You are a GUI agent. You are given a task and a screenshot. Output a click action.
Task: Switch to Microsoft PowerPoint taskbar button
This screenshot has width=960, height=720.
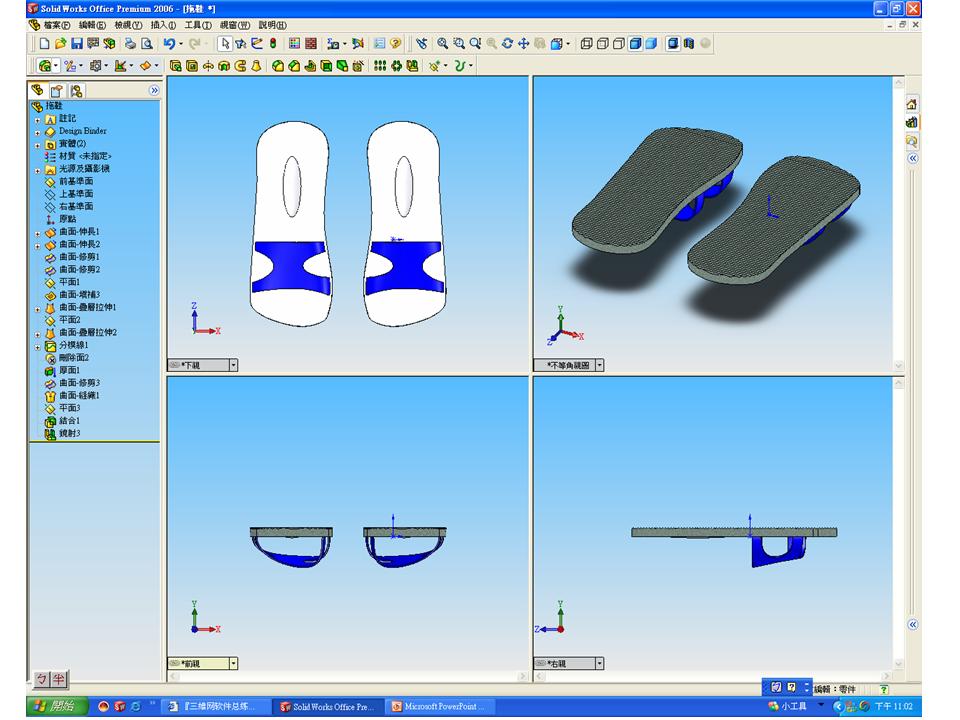438,706
